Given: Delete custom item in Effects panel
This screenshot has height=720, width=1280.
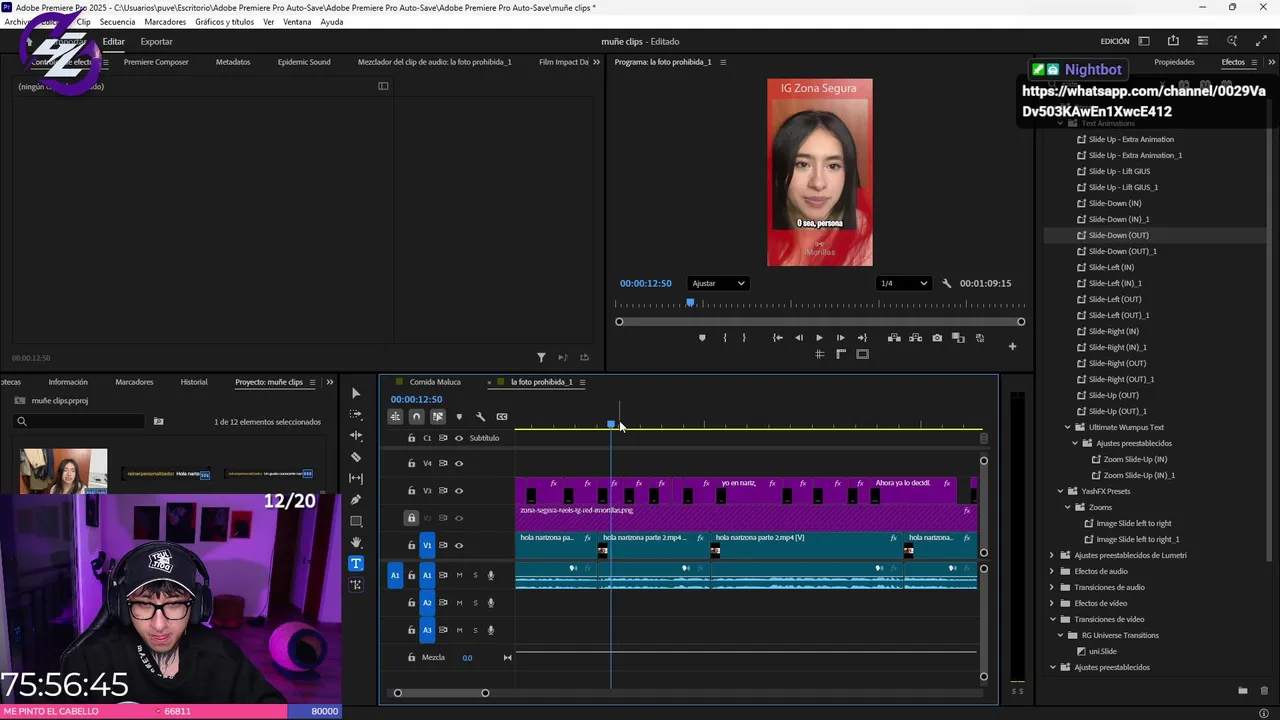Looking at the screenshot, I should pos(1265,691).
